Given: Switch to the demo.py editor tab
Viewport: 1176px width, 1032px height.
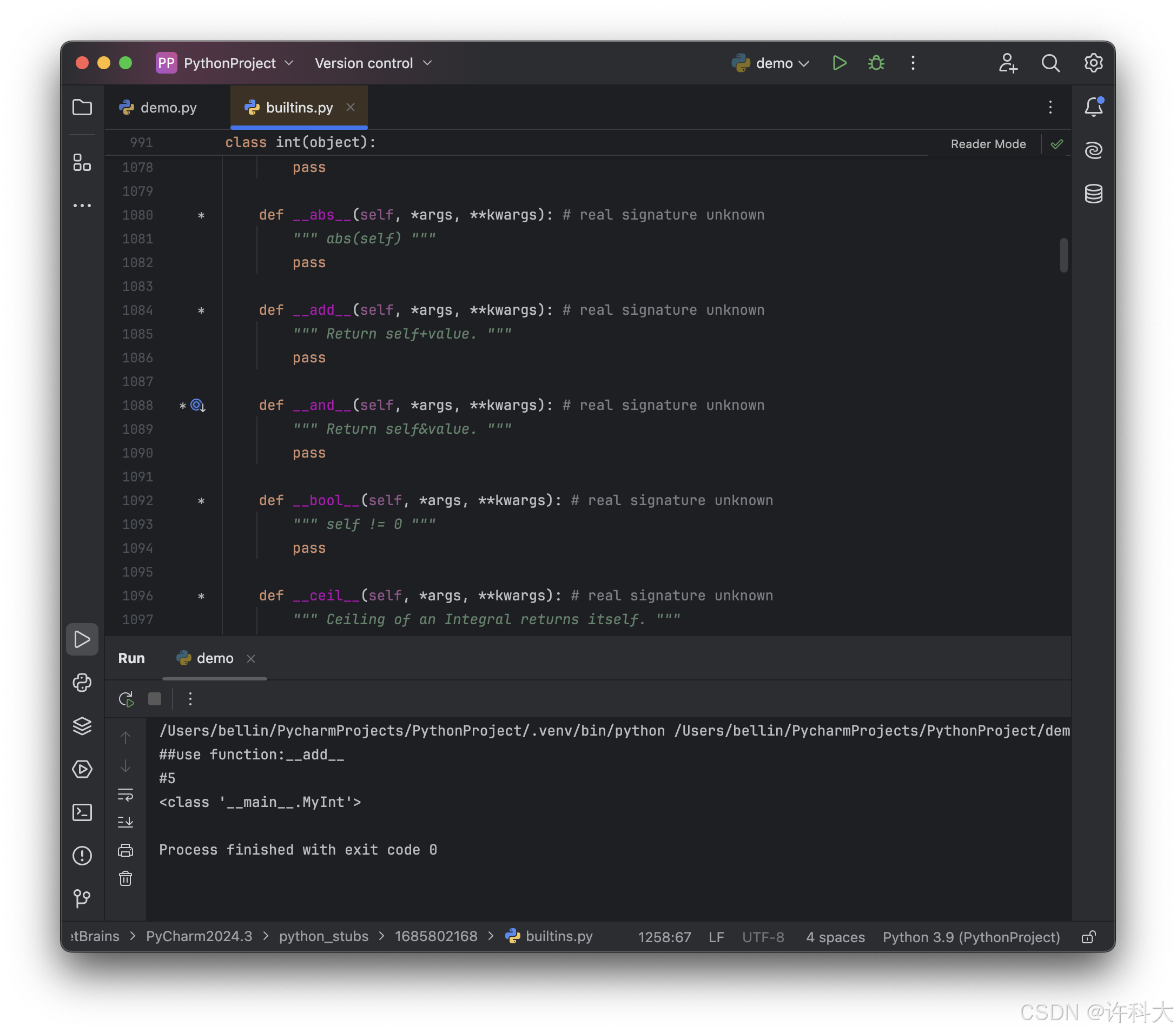Looking at the screenshot, I should tap(158, 108).
